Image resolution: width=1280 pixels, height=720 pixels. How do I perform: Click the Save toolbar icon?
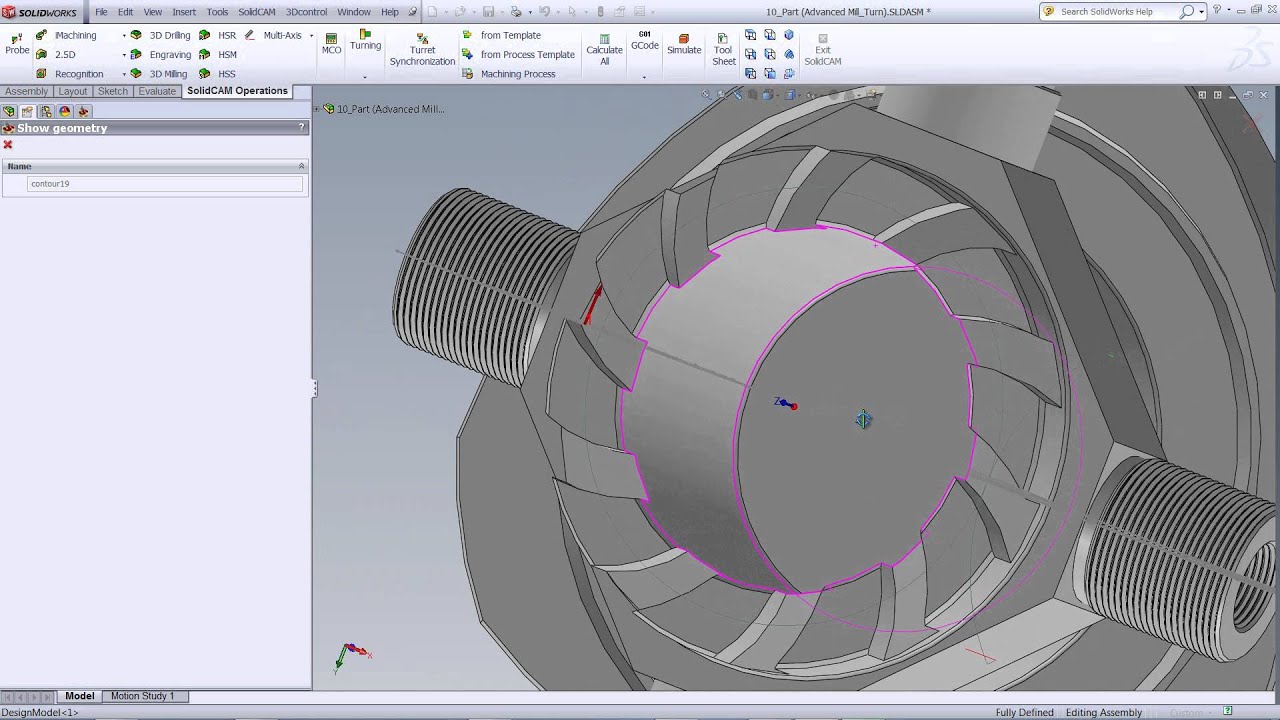(x=489, y=12)
